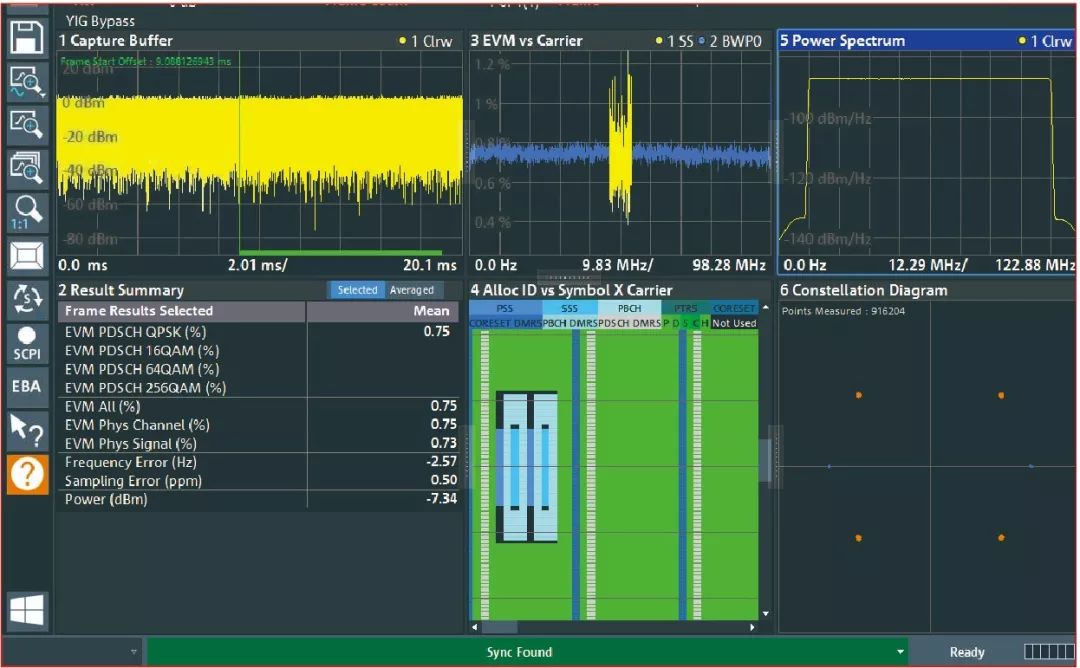Reset zoom with the 1:1 magnifier icon
This screenshot has width=1080, height=668.
(x=27, y=212)
